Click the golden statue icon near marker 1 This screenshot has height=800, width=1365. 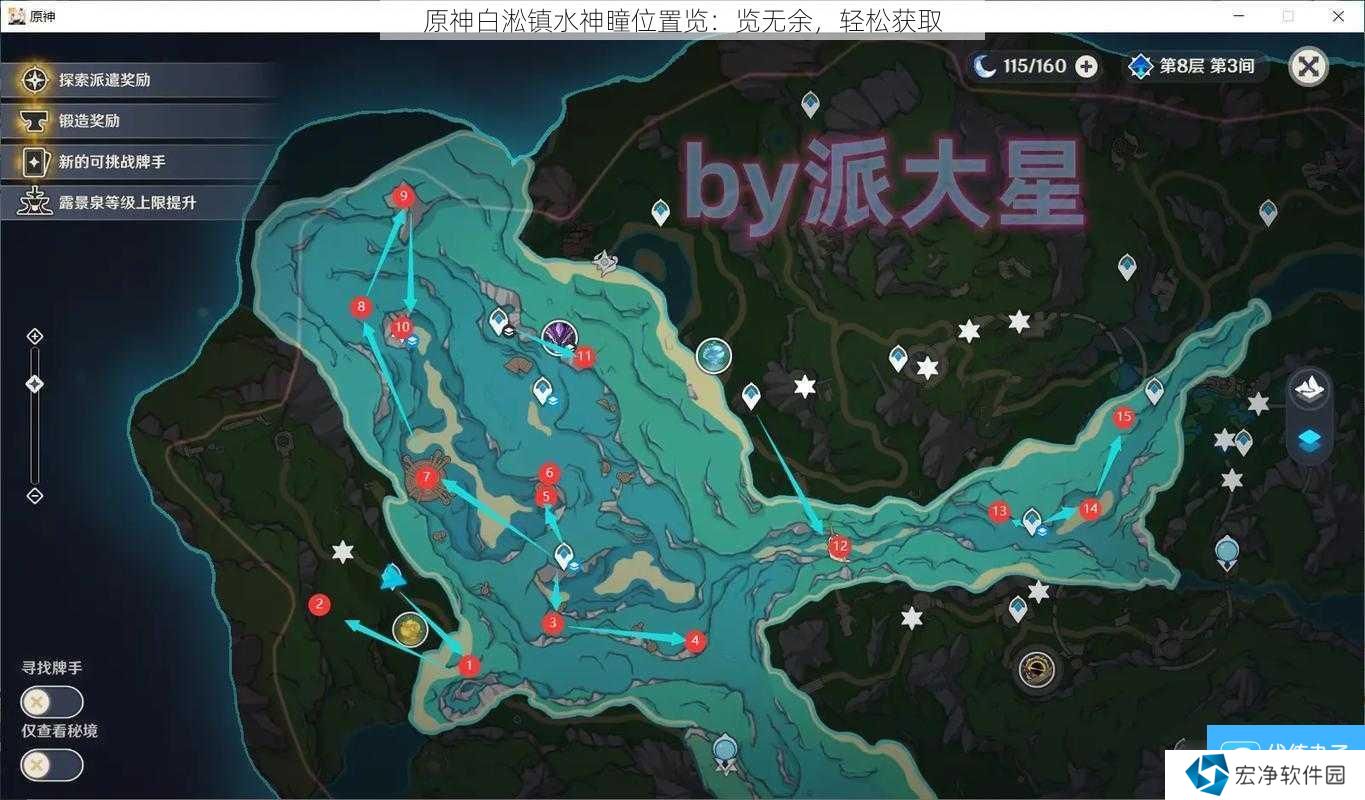click(409, 629)
